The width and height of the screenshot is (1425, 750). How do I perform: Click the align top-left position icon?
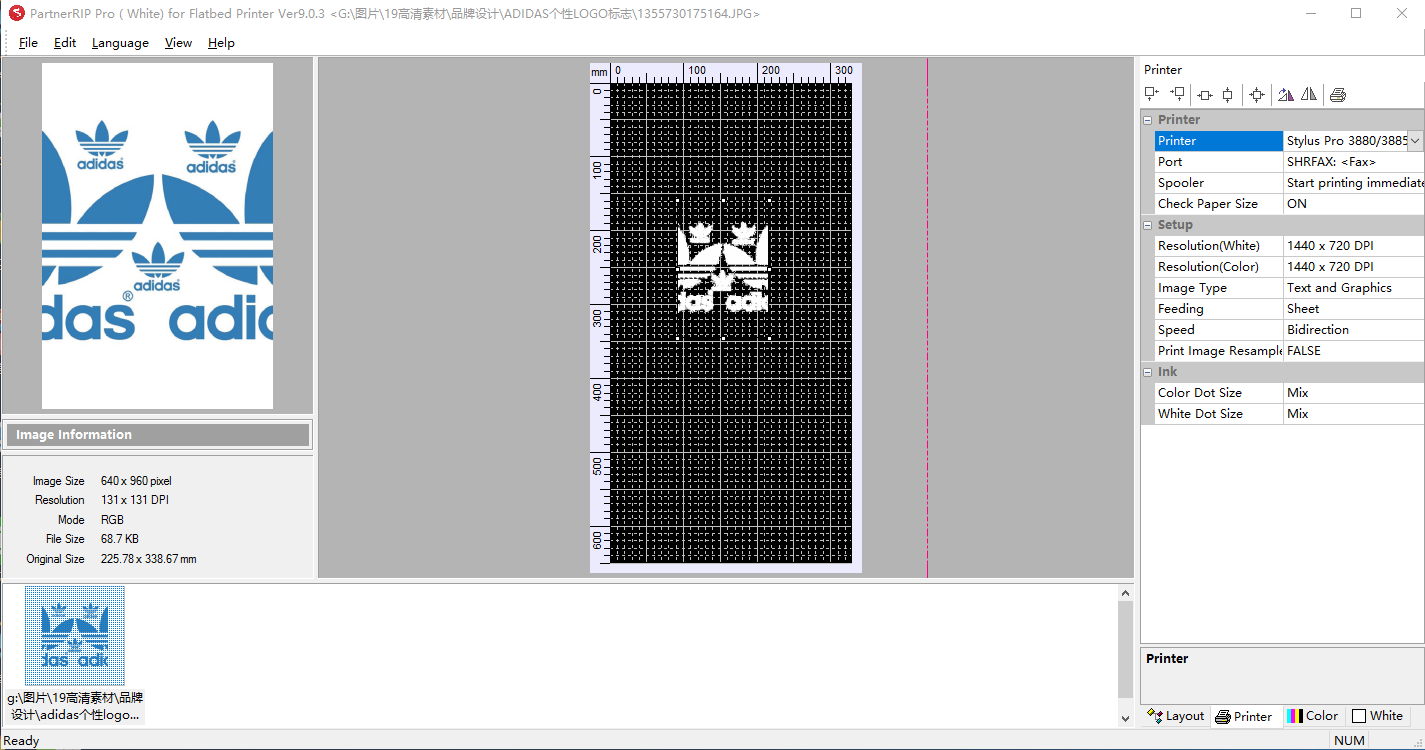pos(1152,95)
